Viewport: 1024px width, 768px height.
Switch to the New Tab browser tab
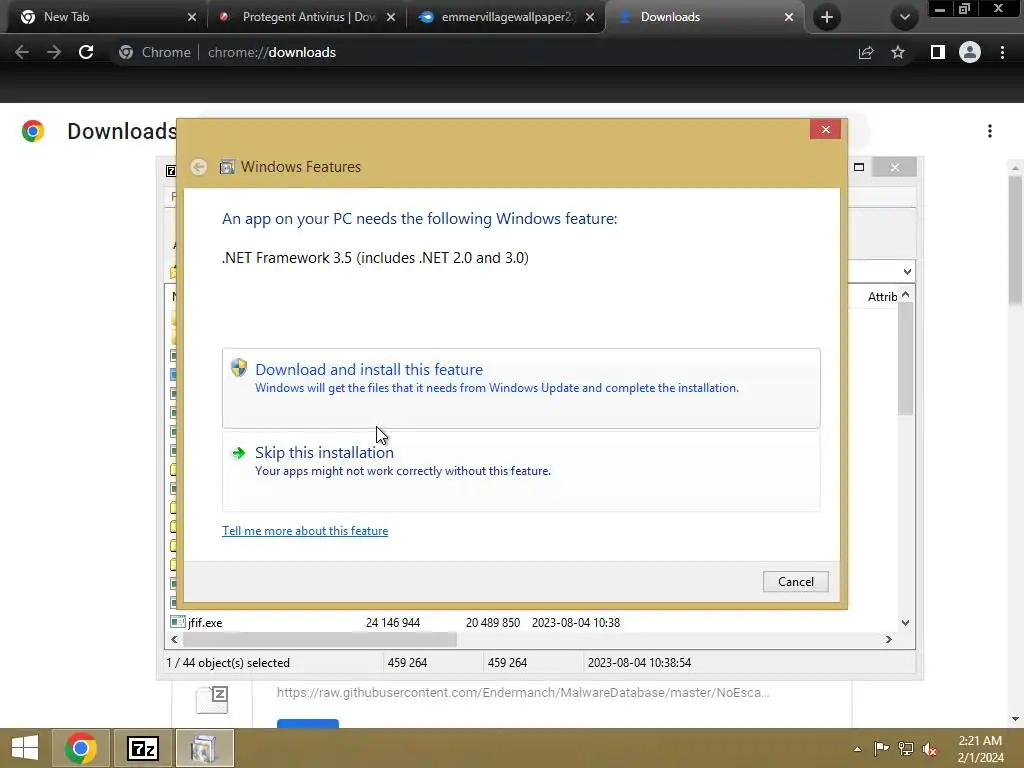[x=109, y=17]
